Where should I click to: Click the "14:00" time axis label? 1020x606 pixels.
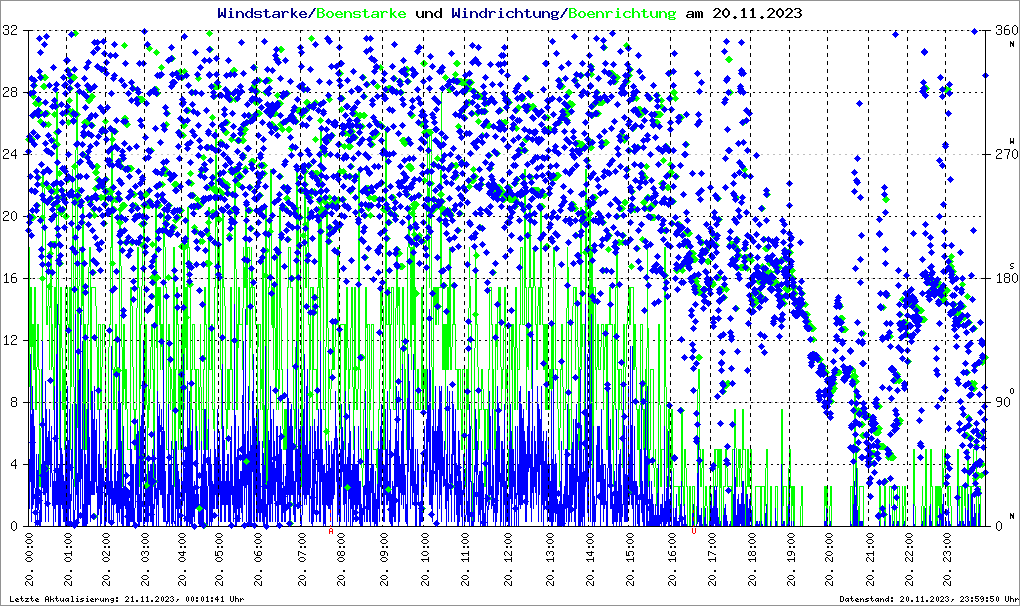(x=589, y=546)
